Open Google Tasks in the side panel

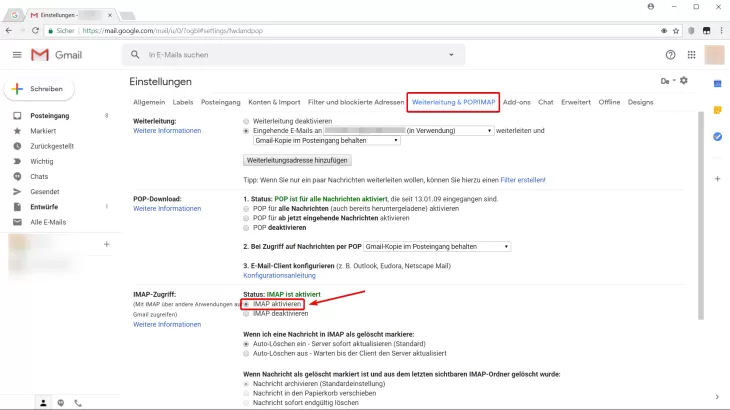point(717,136)
